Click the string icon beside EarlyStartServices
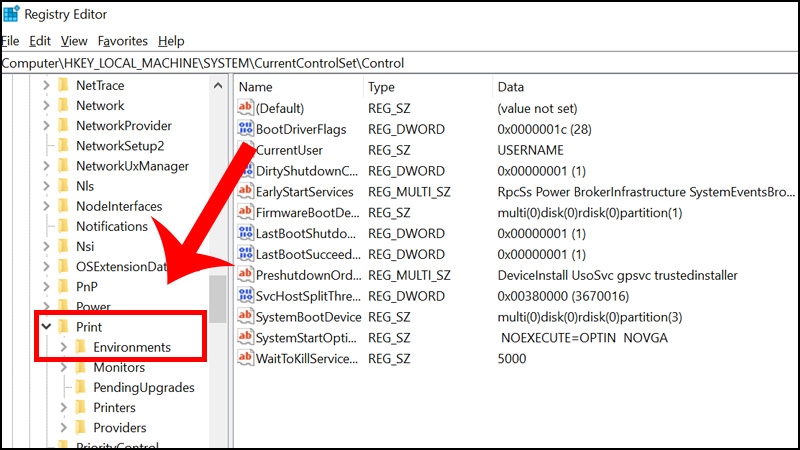This screenshot has width=800, height=450. click(245, 191)
